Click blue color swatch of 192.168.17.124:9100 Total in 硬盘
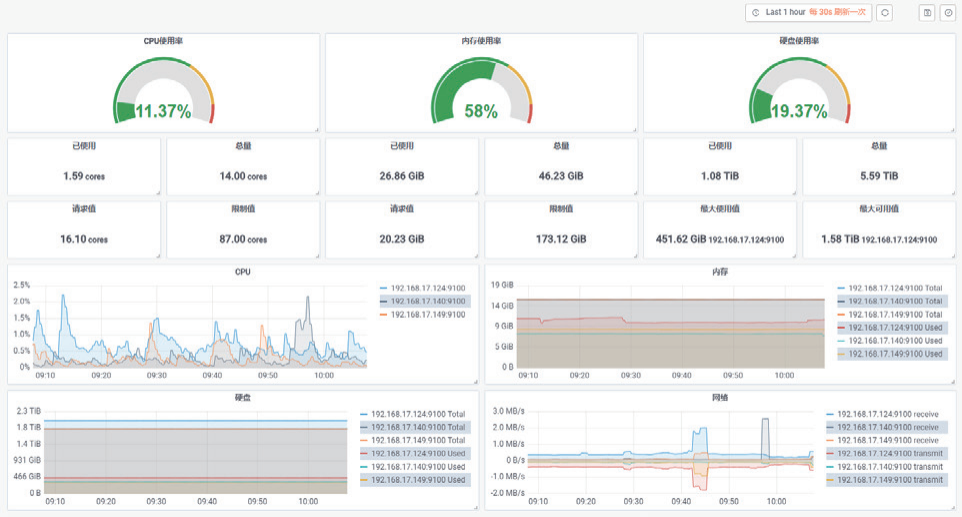Screen dimensions: 962x517 click(364, 415)
